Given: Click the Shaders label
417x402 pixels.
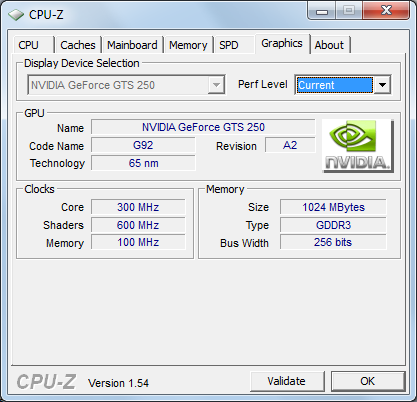Looking at the screenshot, I should pos(63,225).
